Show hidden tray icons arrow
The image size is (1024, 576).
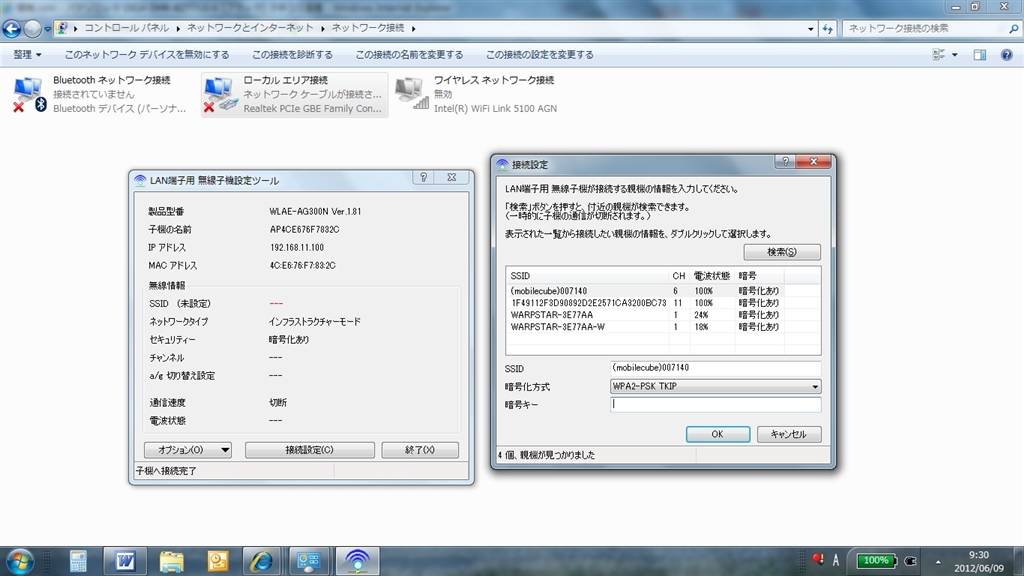(x=938, y=562)
